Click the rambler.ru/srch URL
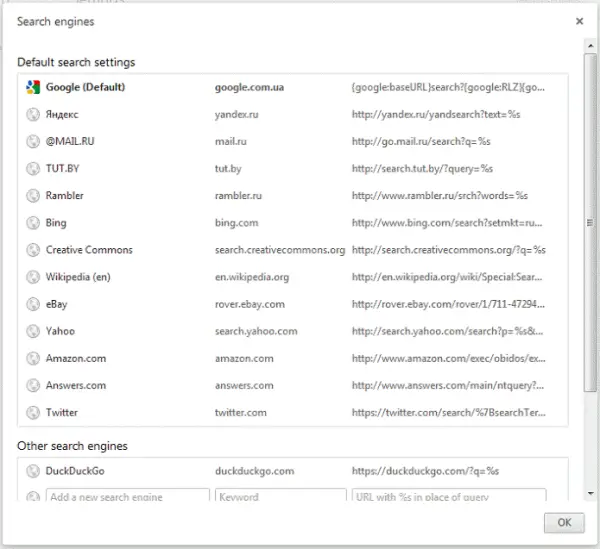Viewport: 600px width, 549px height. (x=440, y=196)
